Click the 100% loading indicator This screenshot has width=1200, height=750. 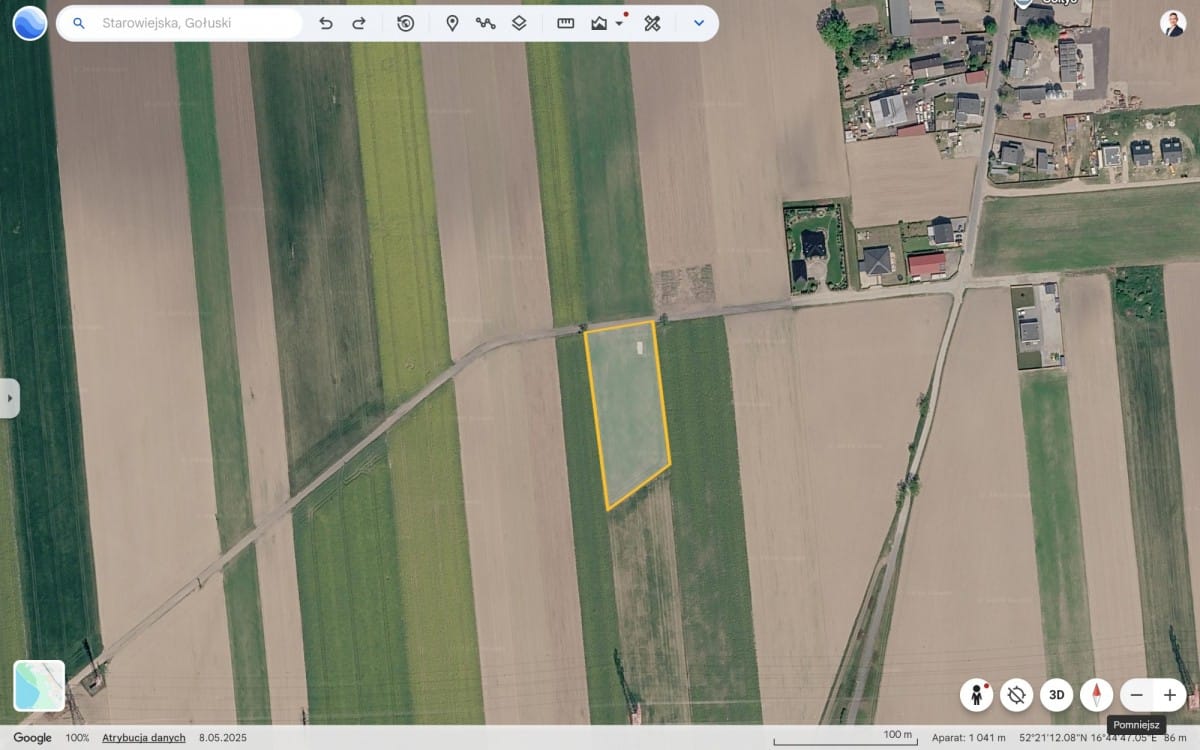point(77,738)
